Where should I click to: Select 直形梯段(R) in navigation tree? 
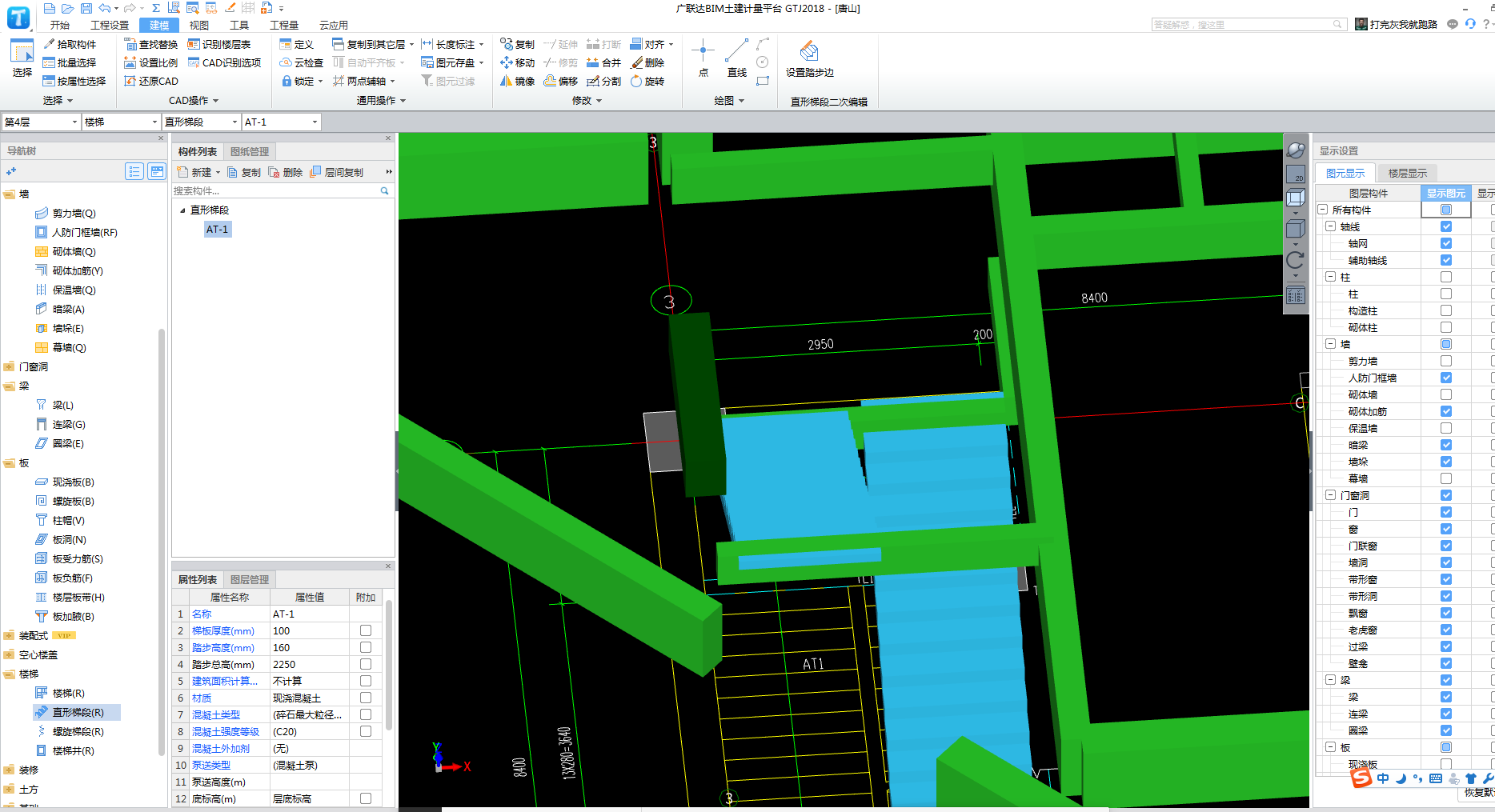[x=78, y=712]
